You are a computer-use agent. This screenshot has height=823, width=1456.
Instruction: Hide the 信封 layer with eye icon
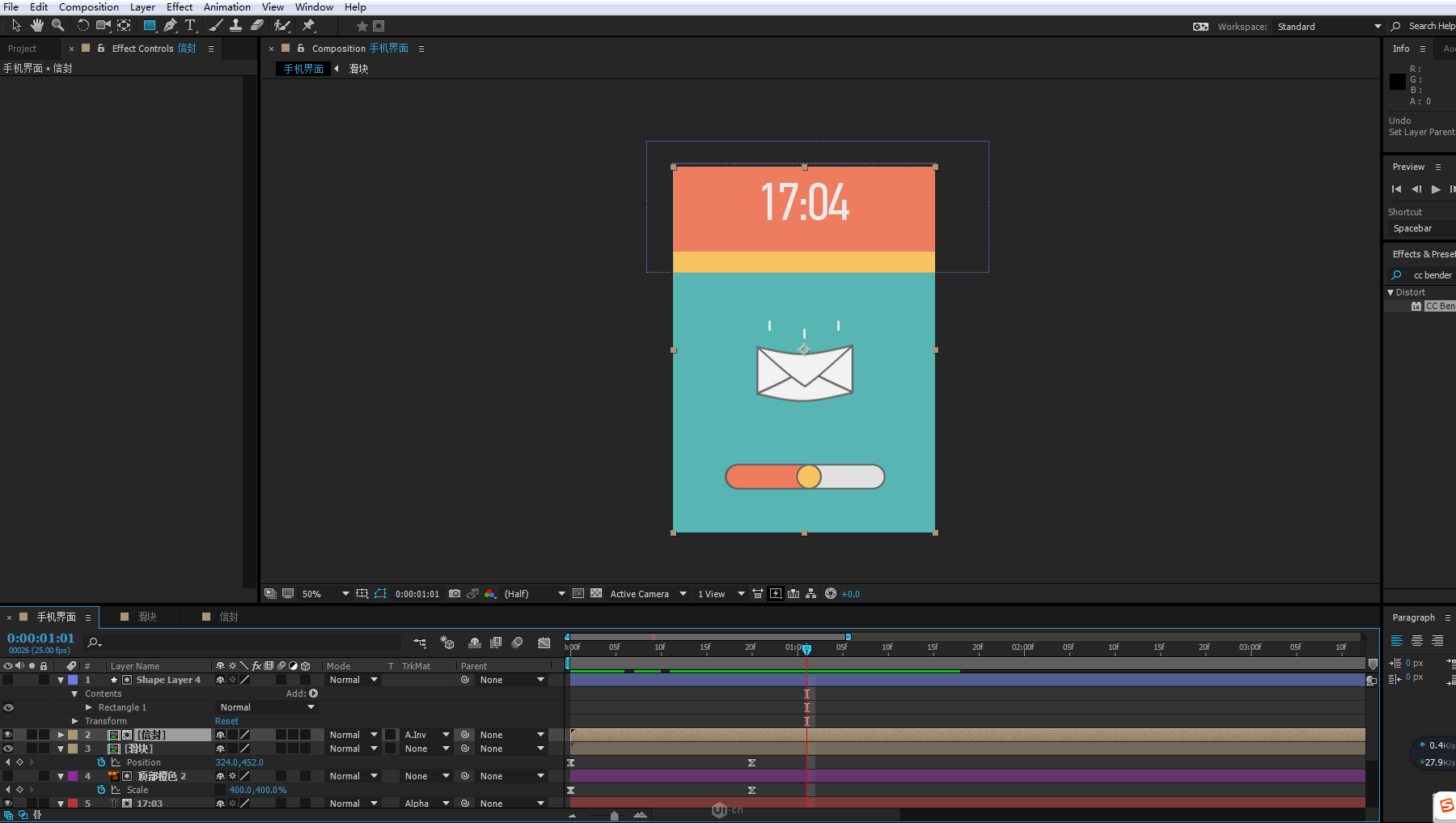point(8,735)
